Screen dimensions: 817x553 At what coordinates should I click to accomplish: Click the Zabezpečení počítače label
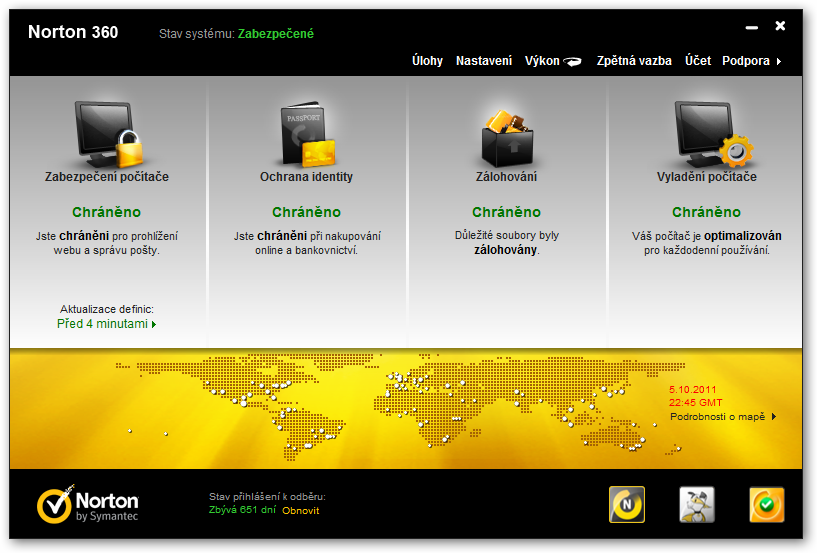107,177
